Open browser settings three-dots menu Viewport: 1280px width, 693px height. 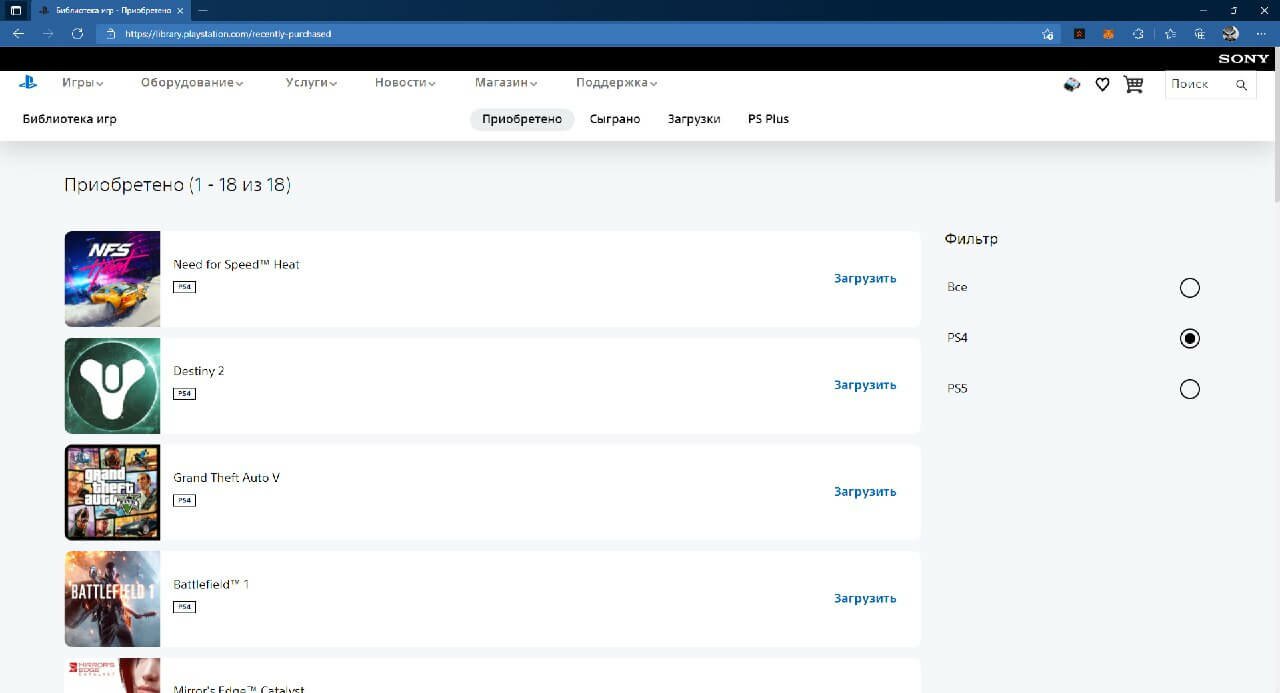click(x=1261, y=33)
